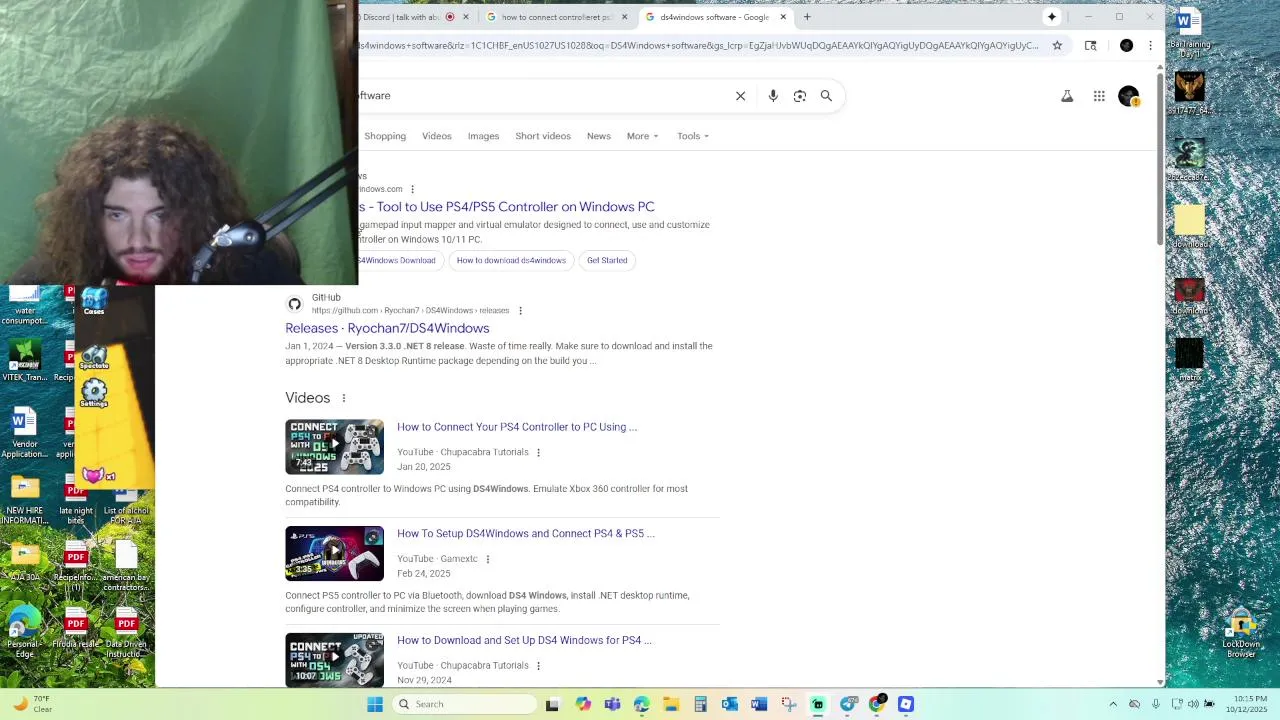Screen dimensions: 1280x720
Task: Click 'How to download ds4windows' chip
Action: point(511,260)
